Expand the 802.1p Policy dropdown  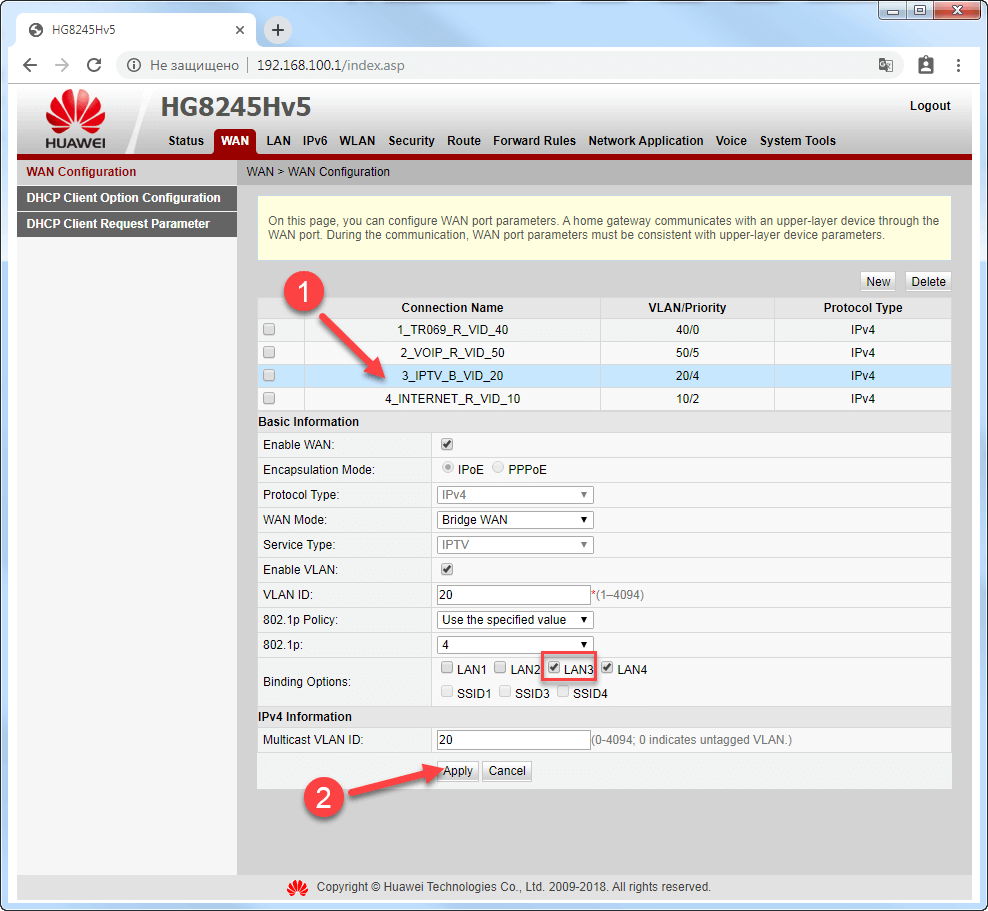click(515, 620)
